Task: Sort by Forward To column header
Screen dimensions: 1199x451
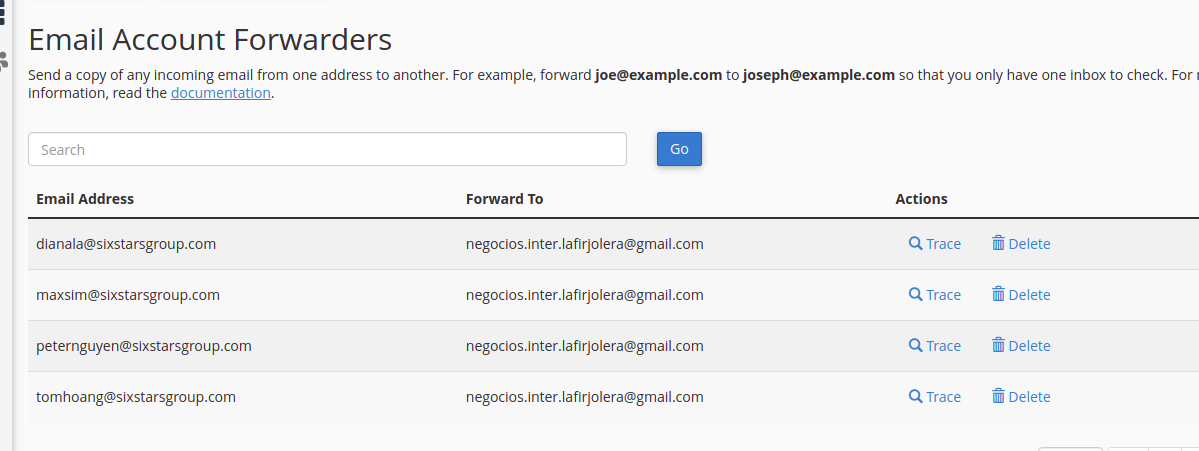Action: (504, 199)
